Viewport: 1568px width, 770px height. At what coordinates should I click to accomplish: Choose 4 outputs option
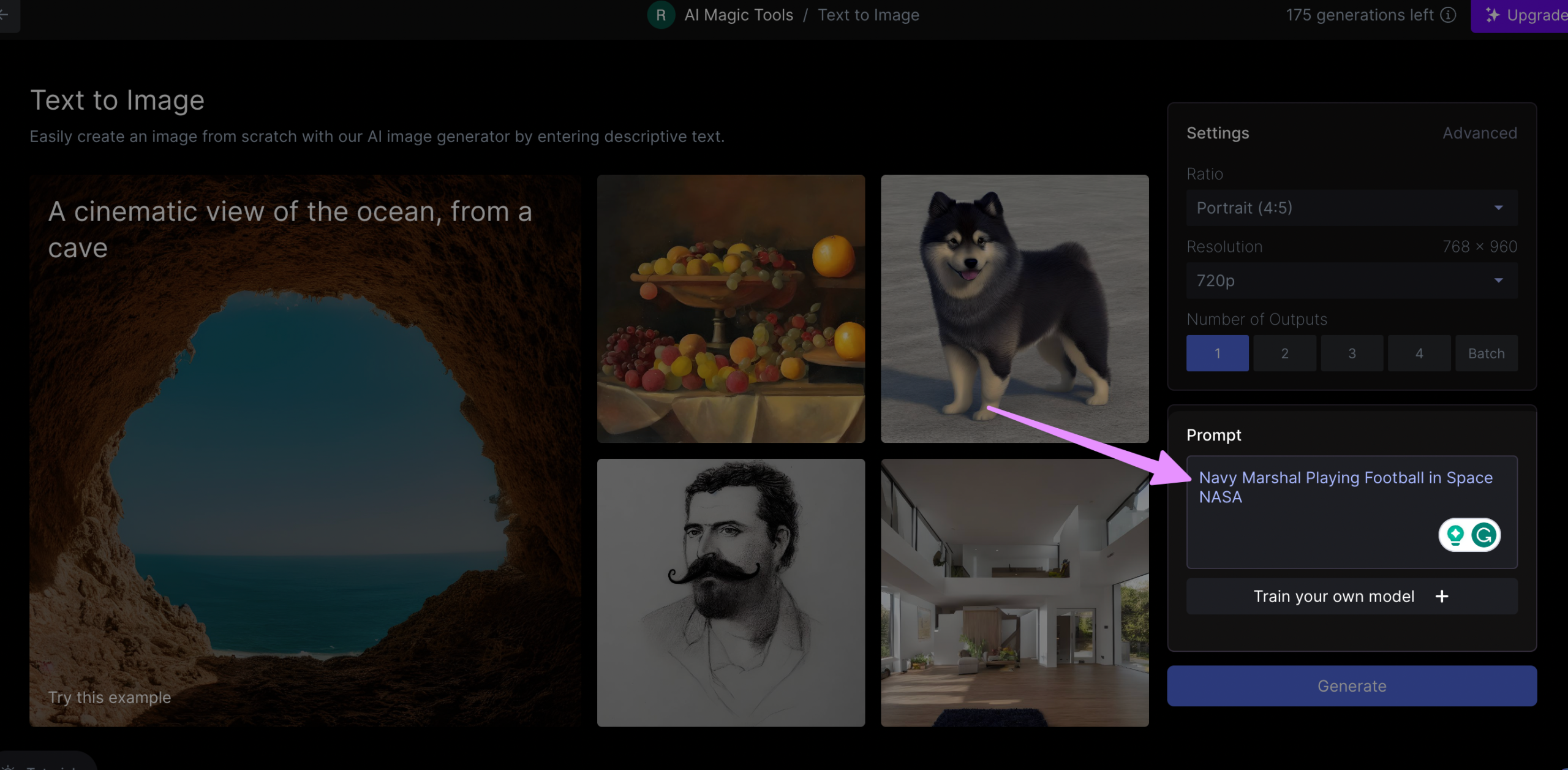[x=1419, y=353]
